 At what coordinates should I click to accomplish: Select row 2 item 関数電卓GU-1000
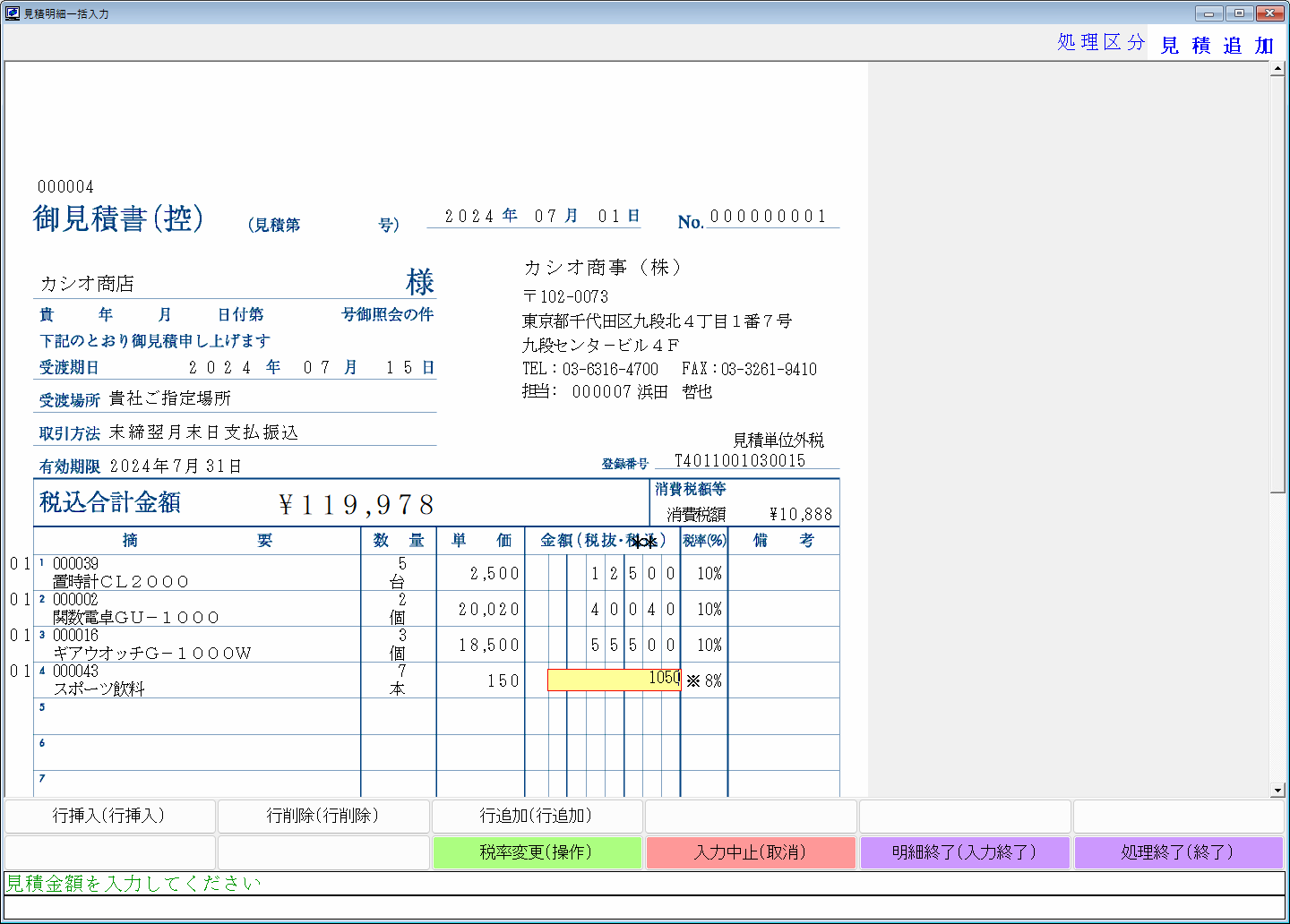coord(136,618)
